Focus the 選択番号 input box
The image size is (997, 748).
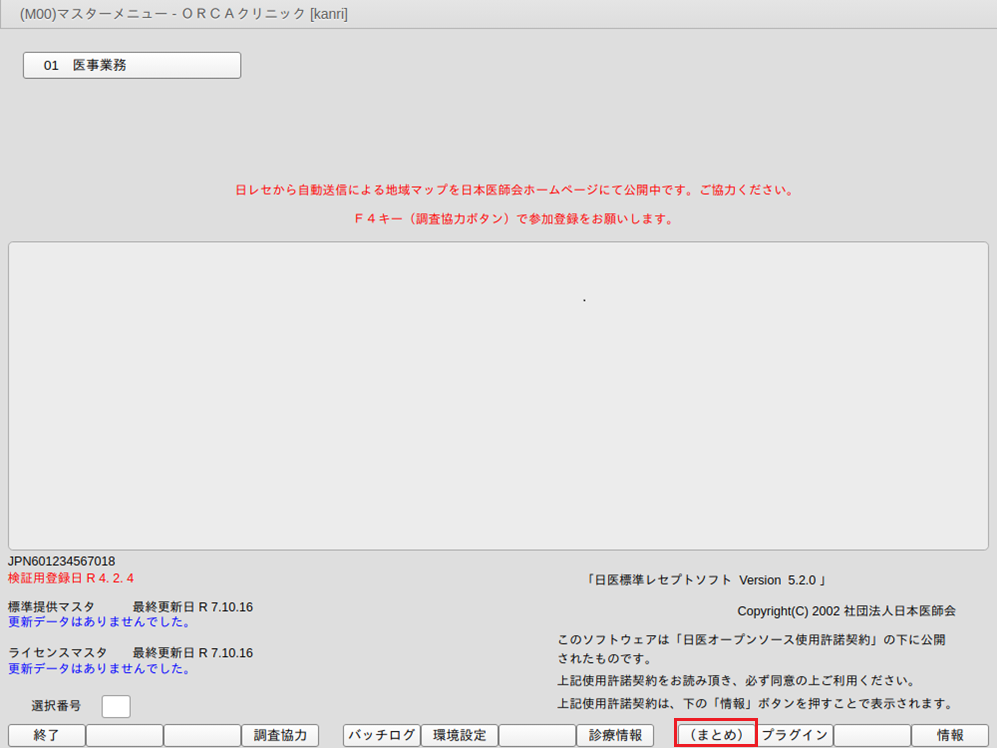tap(116, 706)
